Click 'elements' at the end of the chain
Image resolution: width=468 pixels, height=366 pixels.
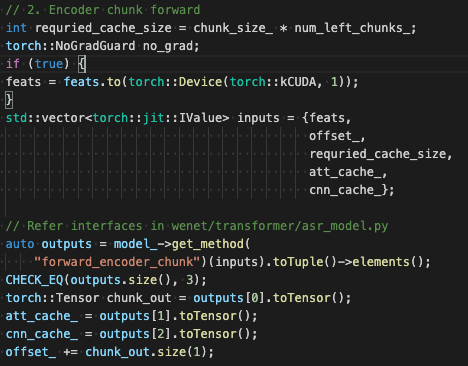pyautogui.click(x=381, y=262)
